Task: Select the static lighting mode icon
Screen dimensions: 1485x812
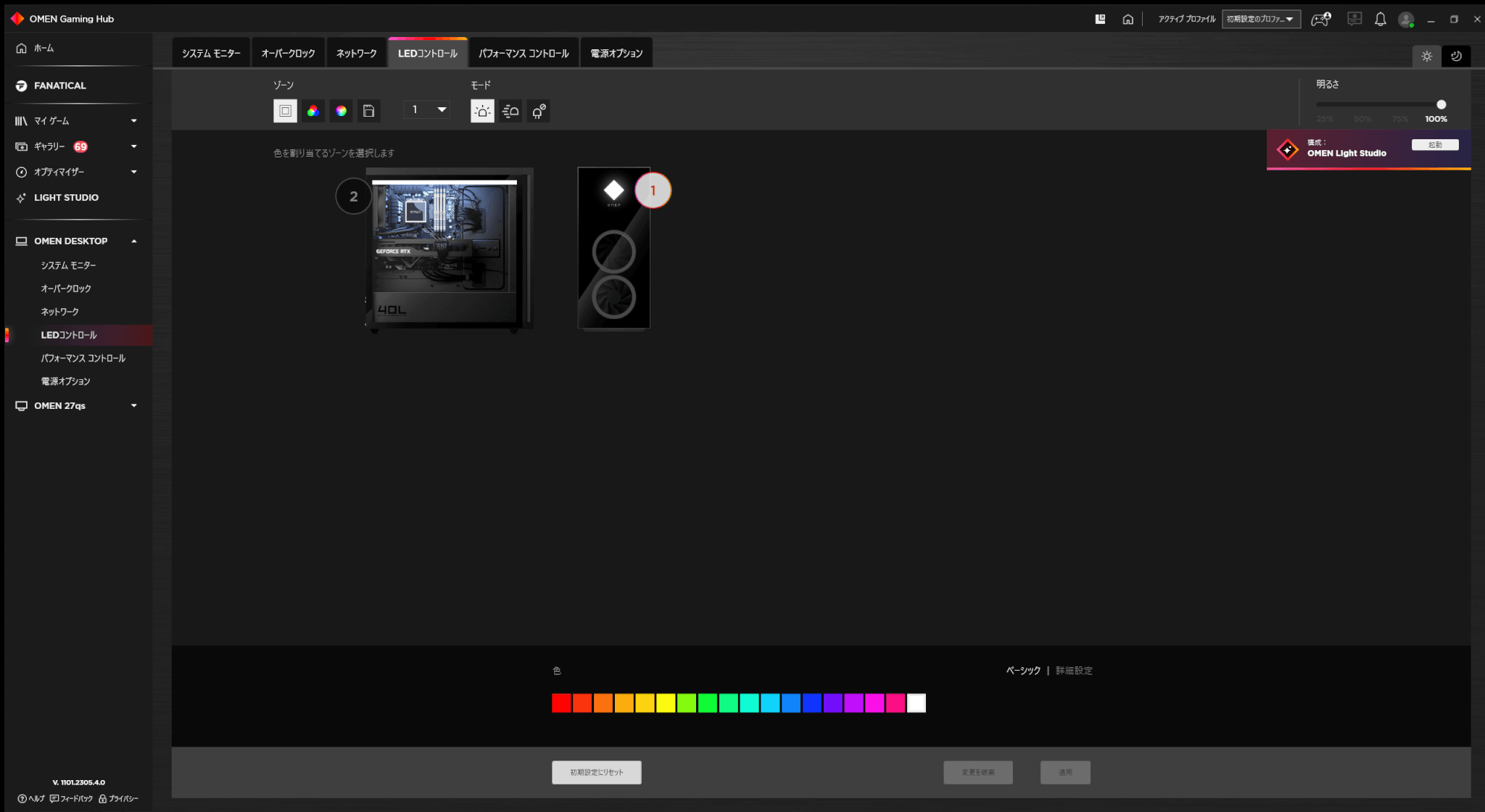Action: point(482,111)
